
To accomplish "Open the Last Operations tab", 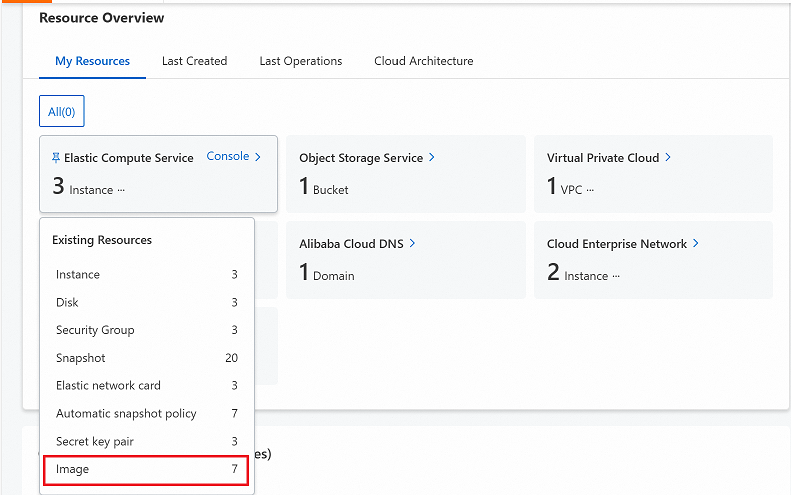I will pos(301,61).
